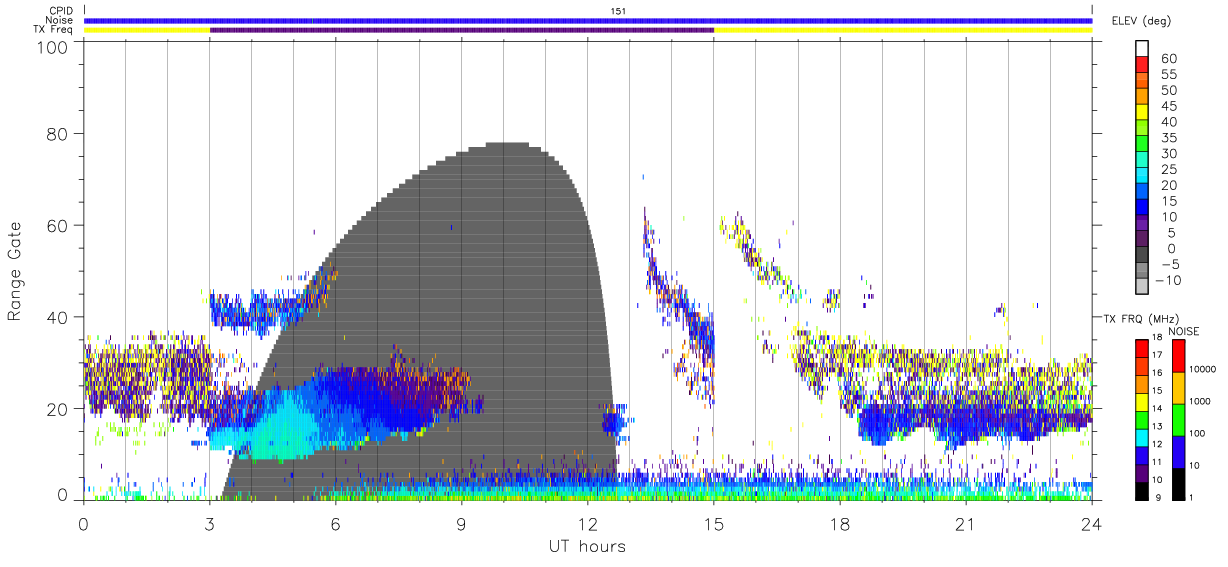Click the 10000 label on the NOISE legend
Image resolution: width=1228 pixels, height=567 pixels.
pyautogui.click(x=1205, y=371)
